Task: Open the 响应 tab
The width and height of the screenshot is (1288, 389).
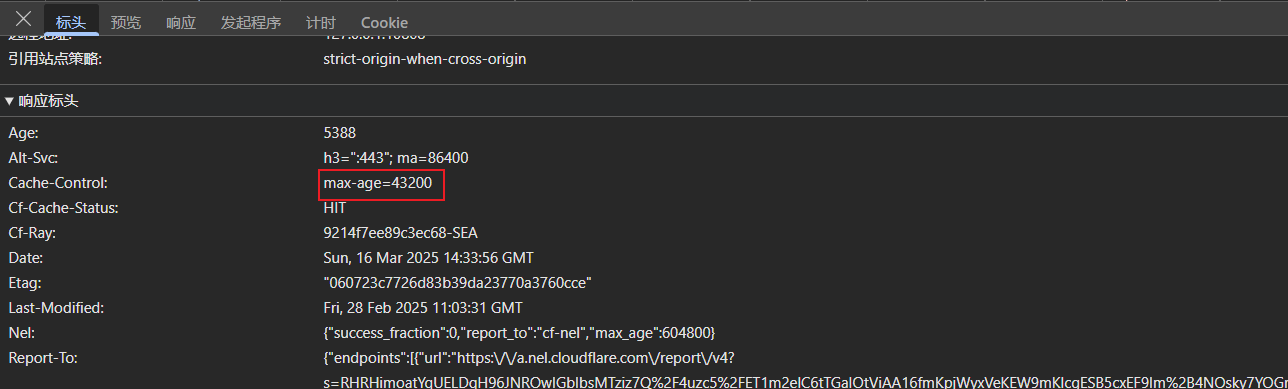Action: coord(181,22)
